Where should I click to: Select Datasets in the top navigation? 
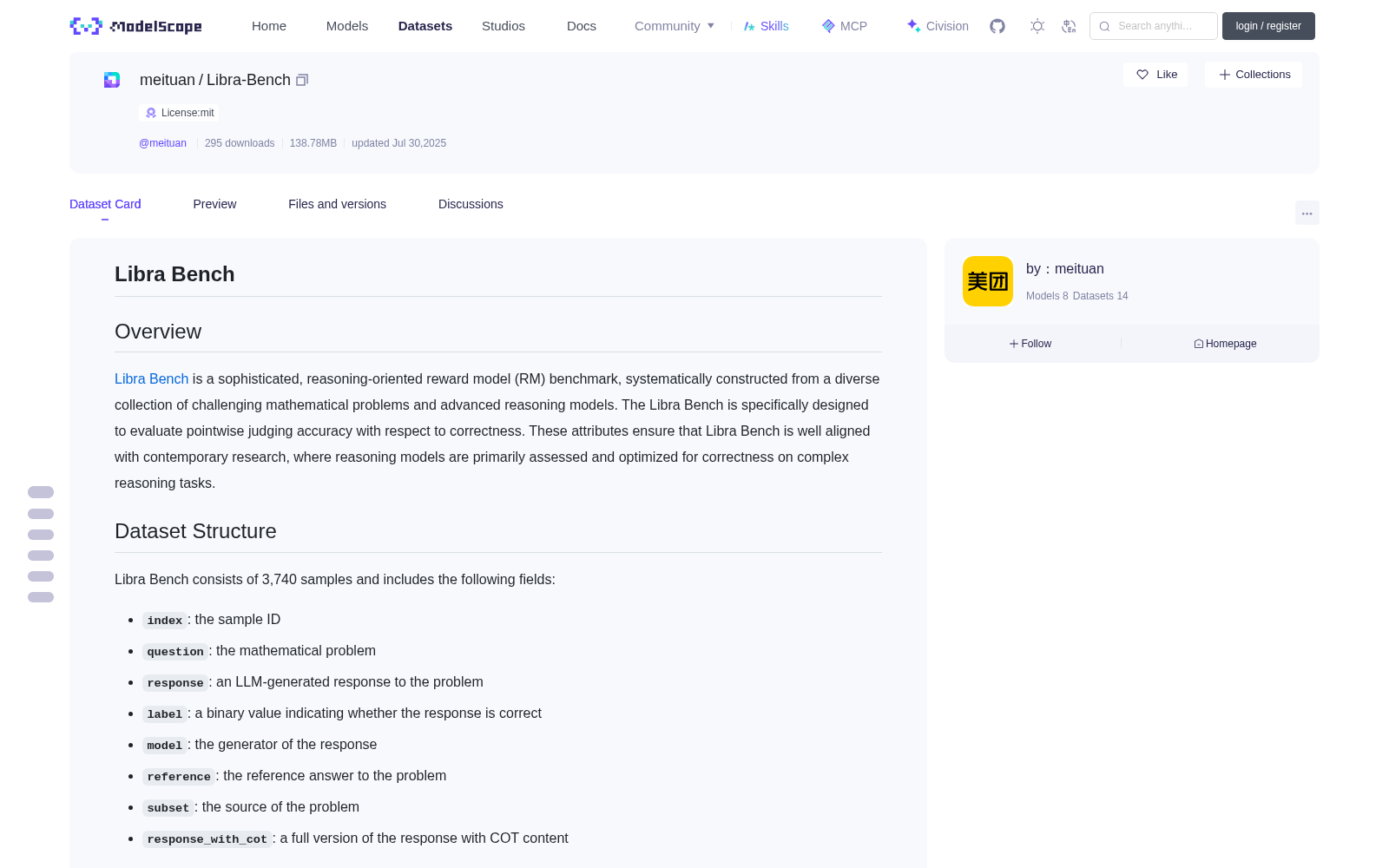pyautogui.click(x=425, y=26)
